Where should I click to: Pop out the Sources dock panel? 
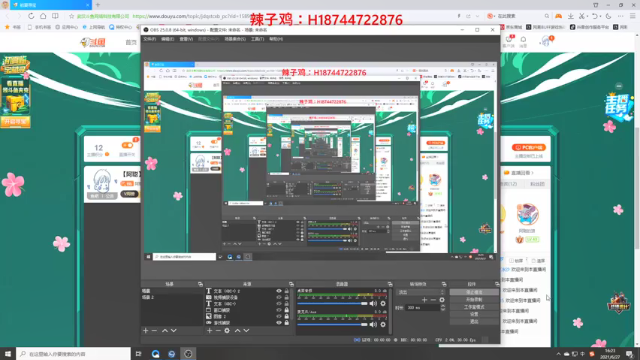click(291, 284)
